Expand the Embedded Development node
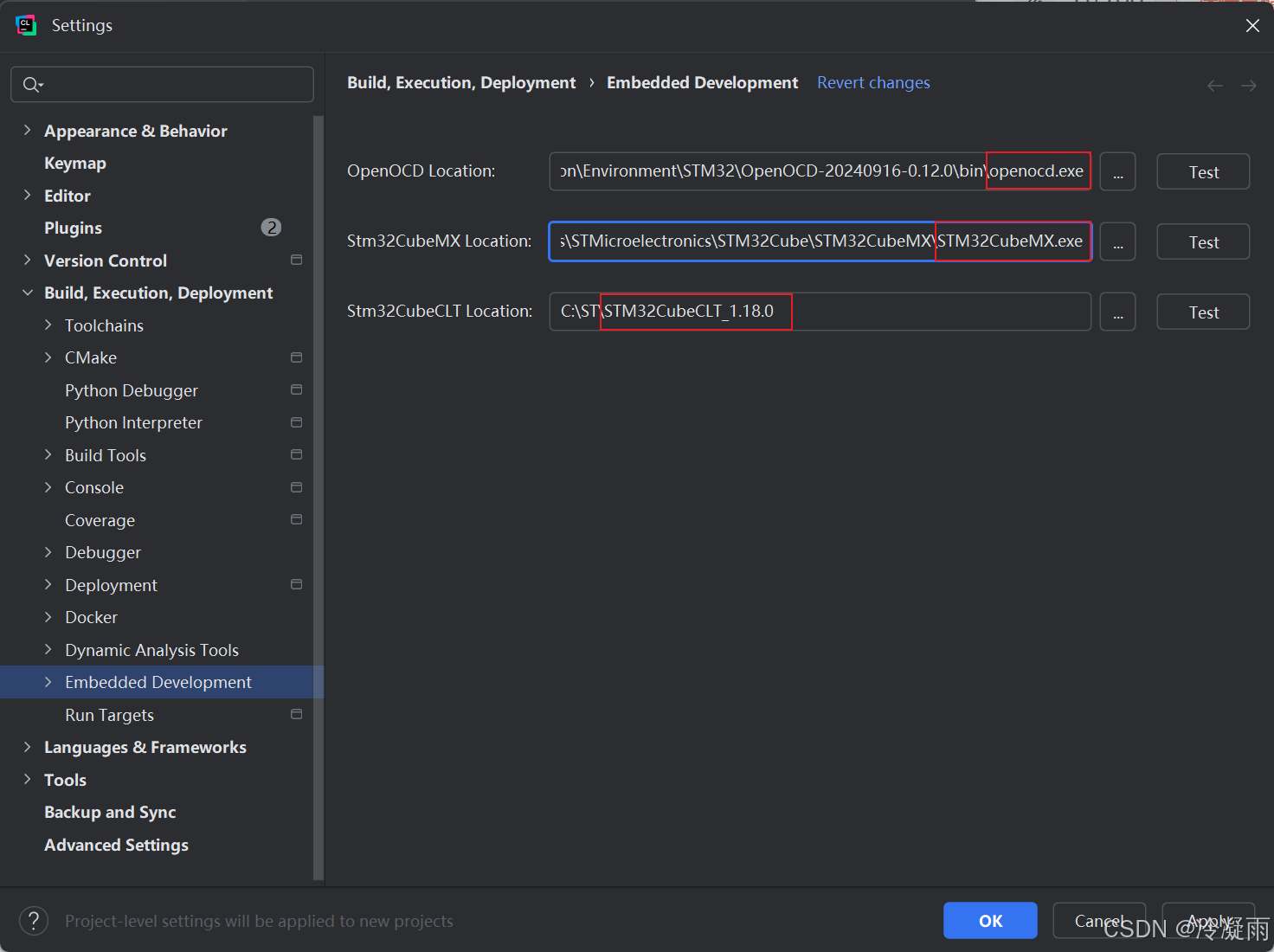 48,682
